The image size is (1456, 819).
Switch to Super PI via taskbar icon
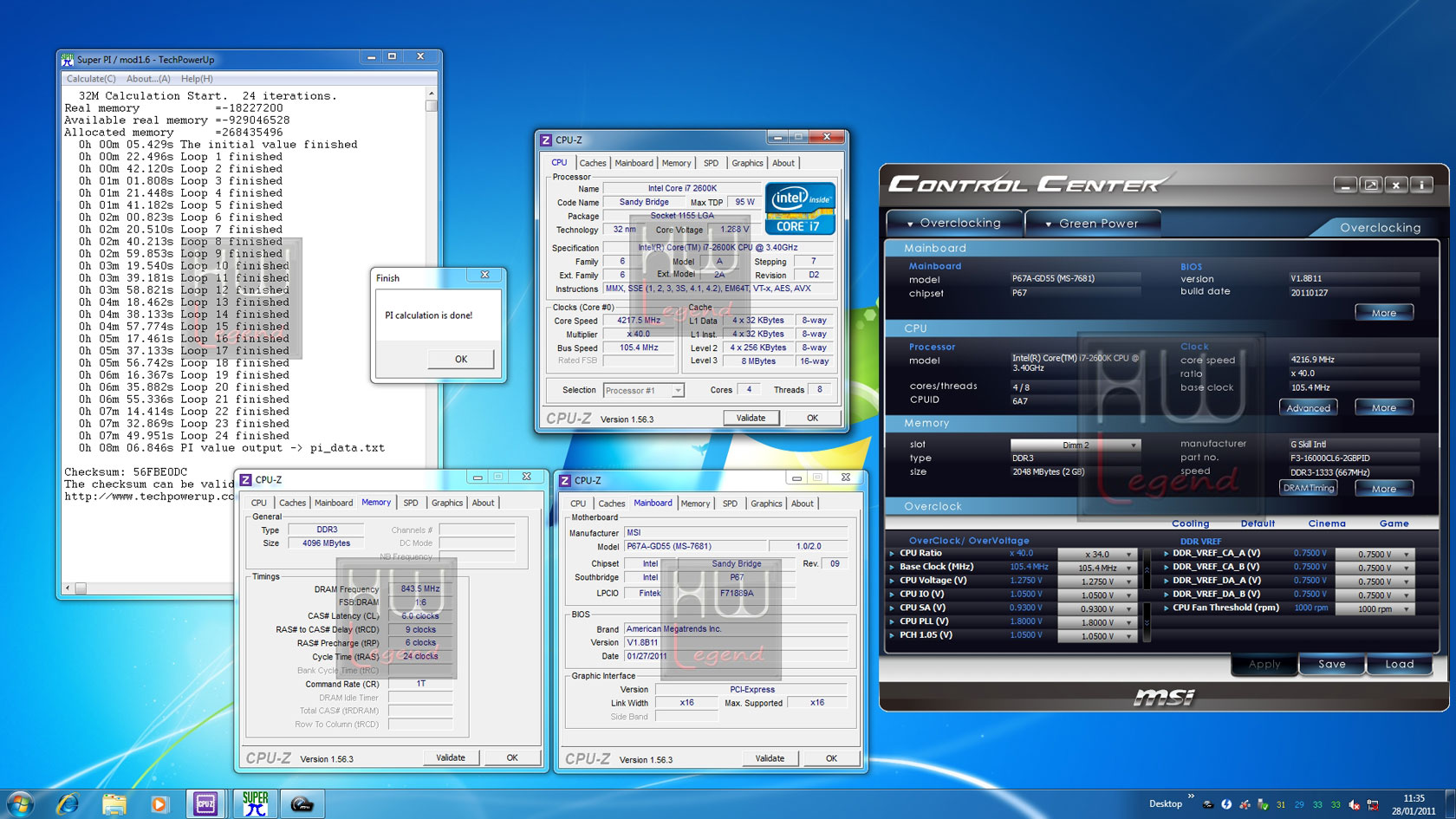pos(255,804)
